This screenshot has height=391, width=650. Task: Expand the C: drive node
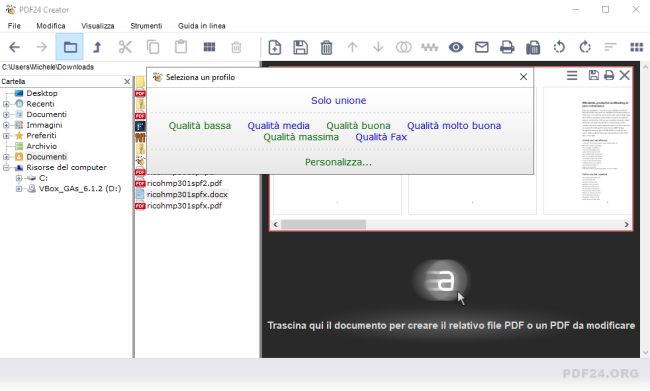pos(19,178)
